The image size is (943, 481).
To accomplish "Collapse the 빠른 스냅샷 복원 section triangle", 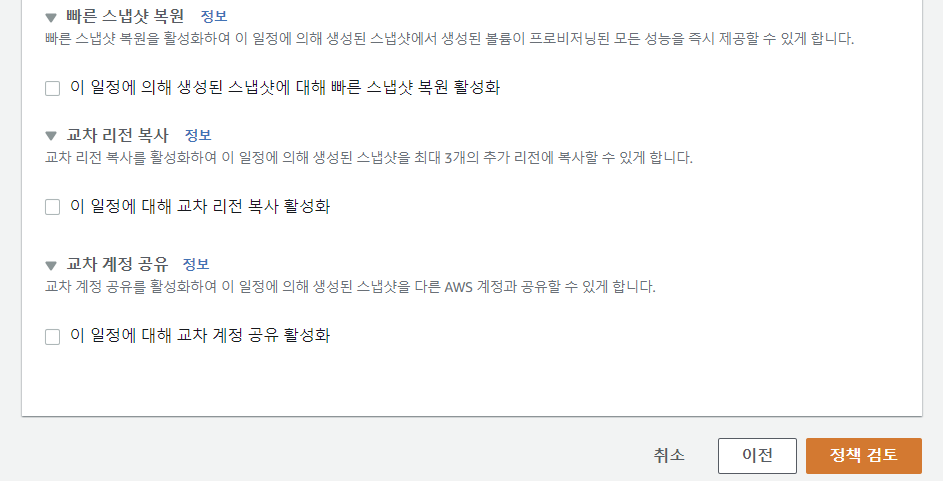I will (51, 17).
